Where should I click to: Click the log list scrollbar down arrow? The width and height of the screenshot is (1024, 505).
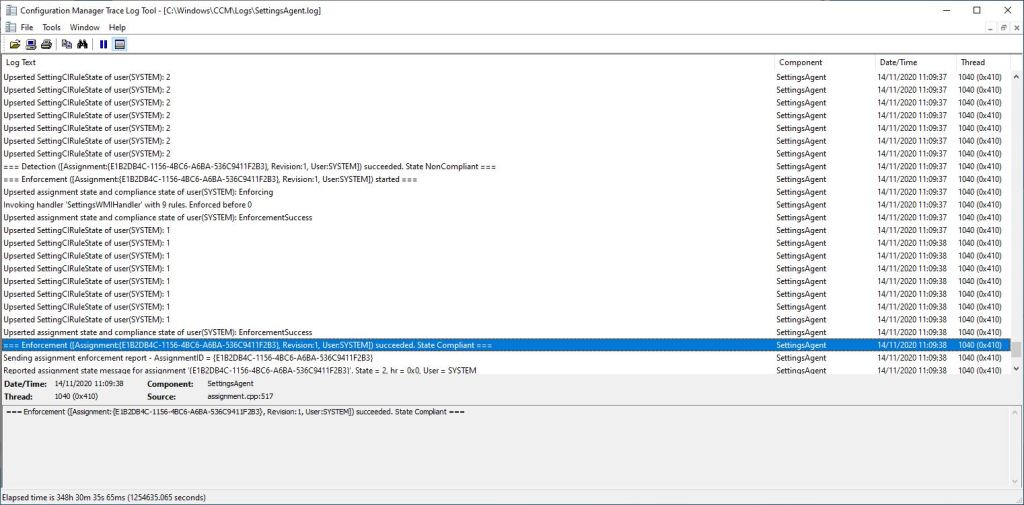point(1015,369)
